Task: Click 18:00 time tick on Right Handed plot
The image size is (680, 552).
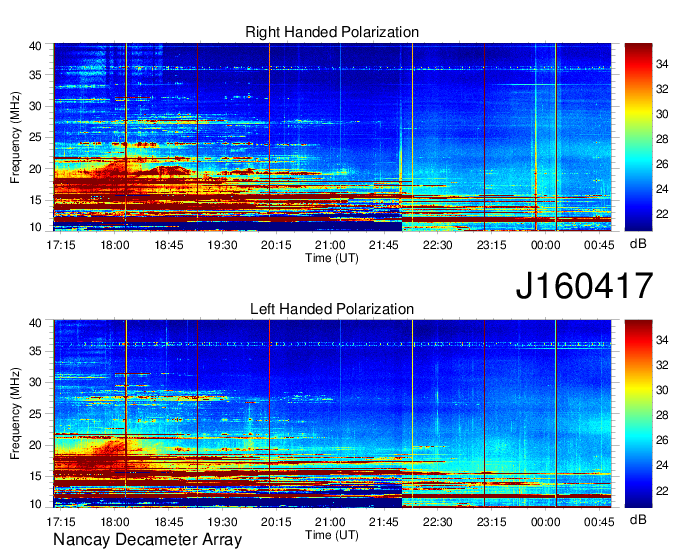Action: [x=115, y=245]
